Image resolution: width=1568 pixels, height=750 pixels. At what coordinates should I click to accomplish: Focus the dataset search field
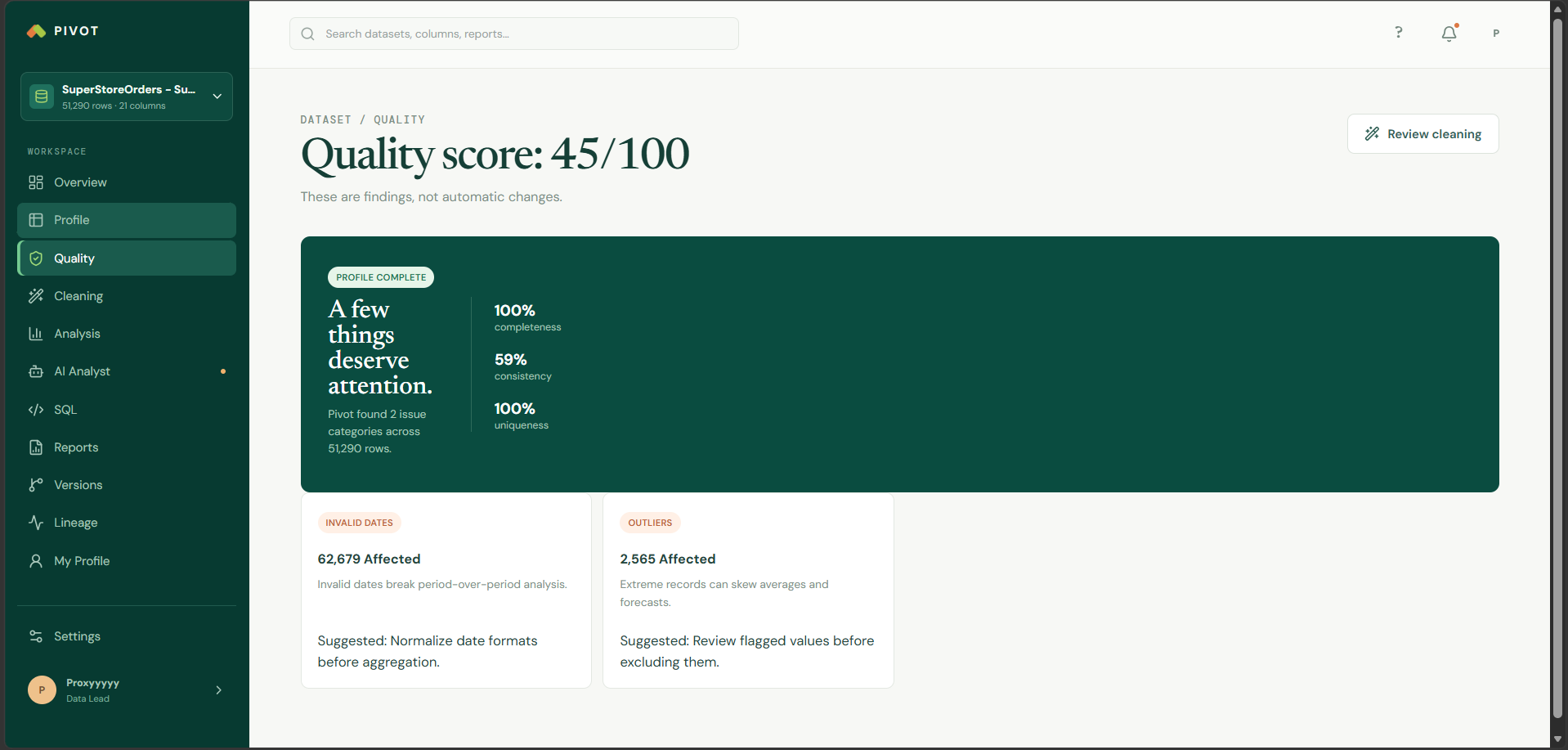[x=514, y=34]
